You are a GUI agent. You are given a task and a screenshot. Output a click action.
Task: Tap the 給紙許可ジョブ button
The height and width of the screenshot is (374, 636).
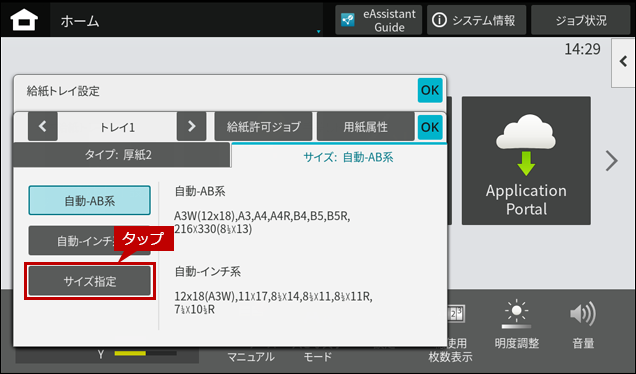click(x=263, y=127)
